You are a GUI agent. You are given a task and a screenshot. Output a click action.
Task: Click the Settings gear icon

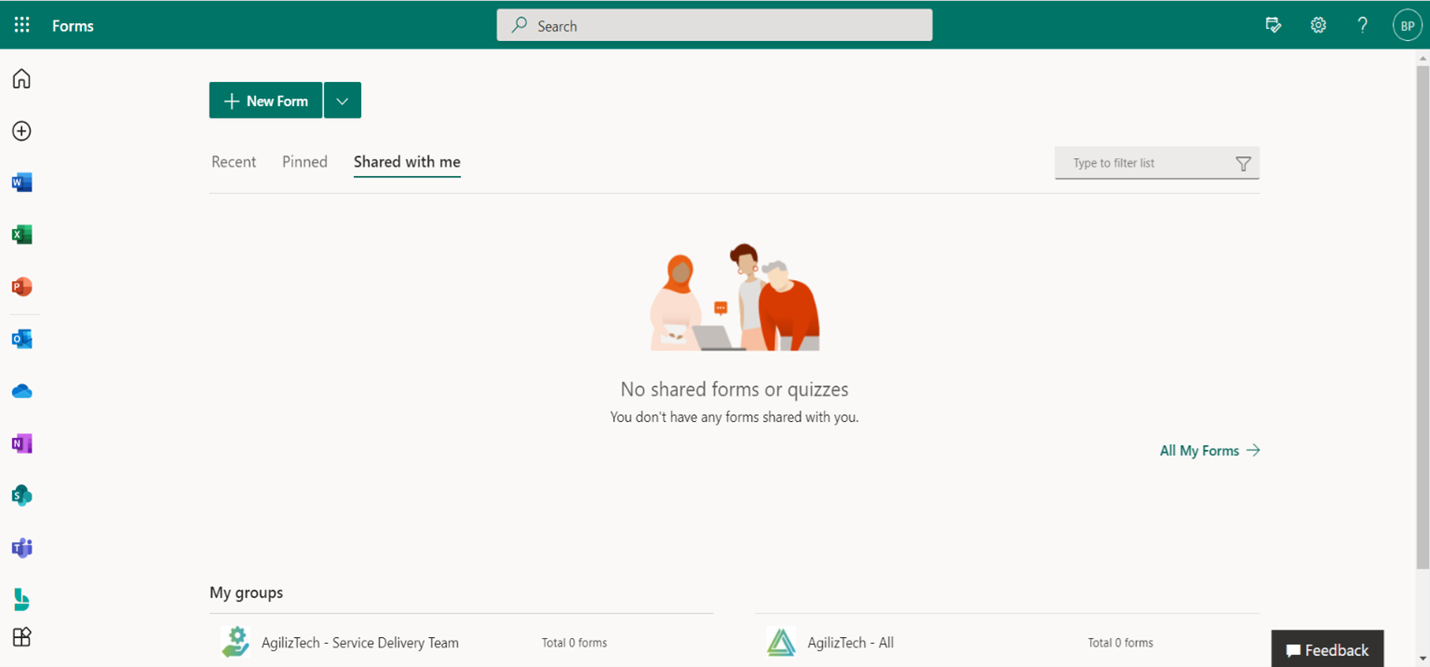tap(1318, 25)
